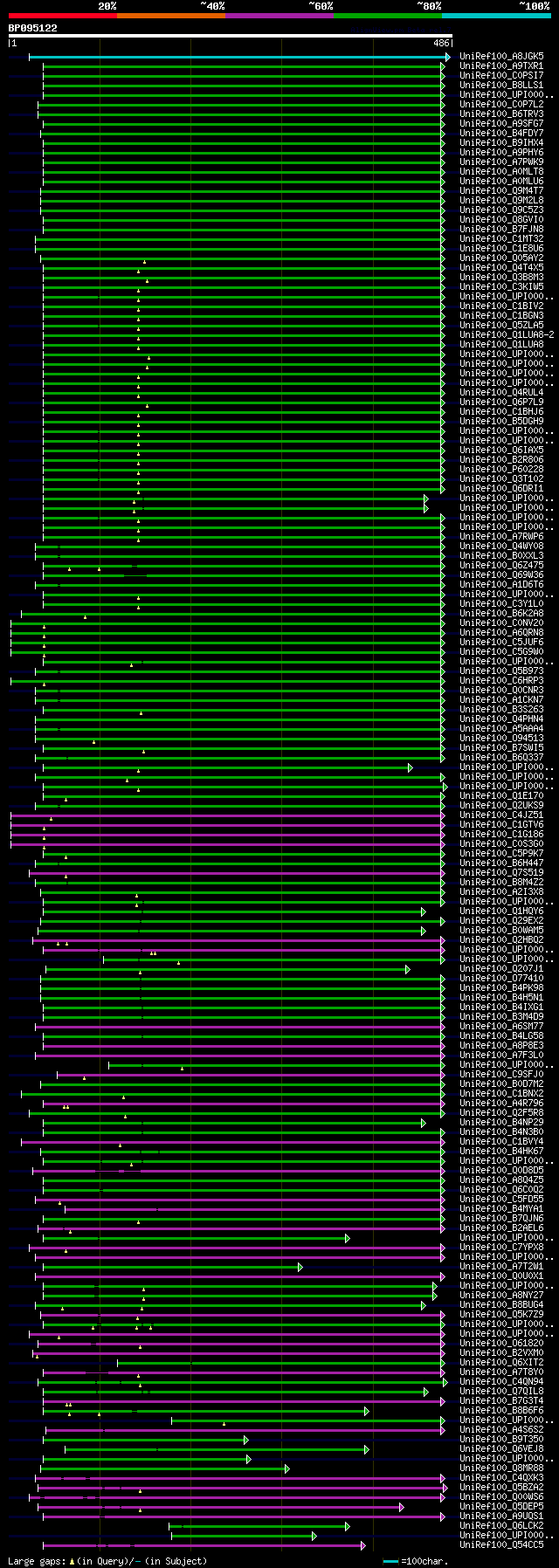Select the UniRef100_P60228 label
This screenshot has height=1568, width=559.
[501, 470]
